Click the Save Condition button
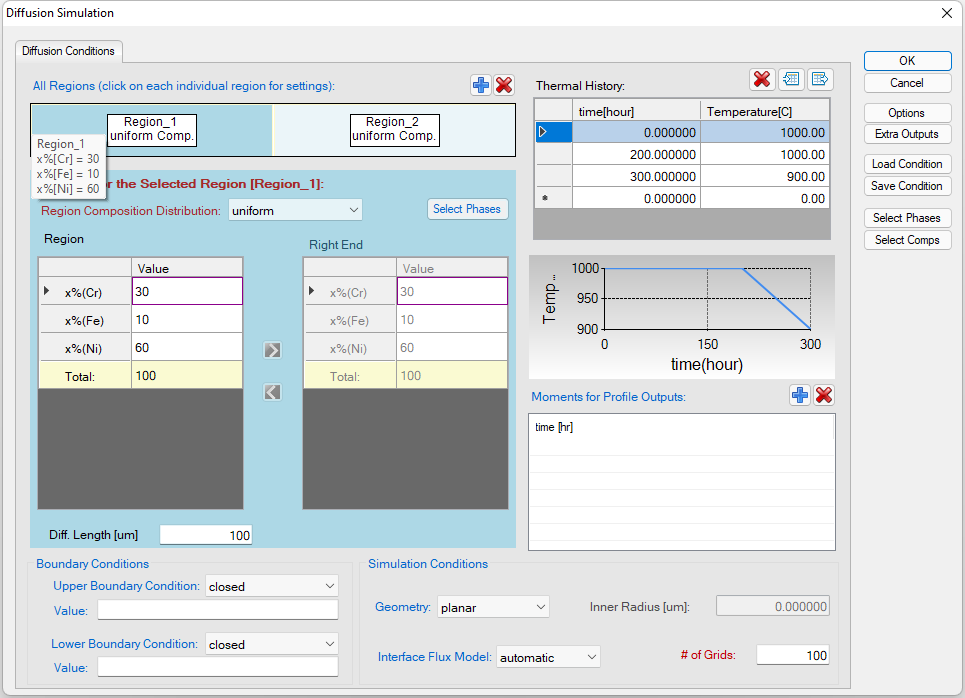The image size is (965, 698). (907, 186)
